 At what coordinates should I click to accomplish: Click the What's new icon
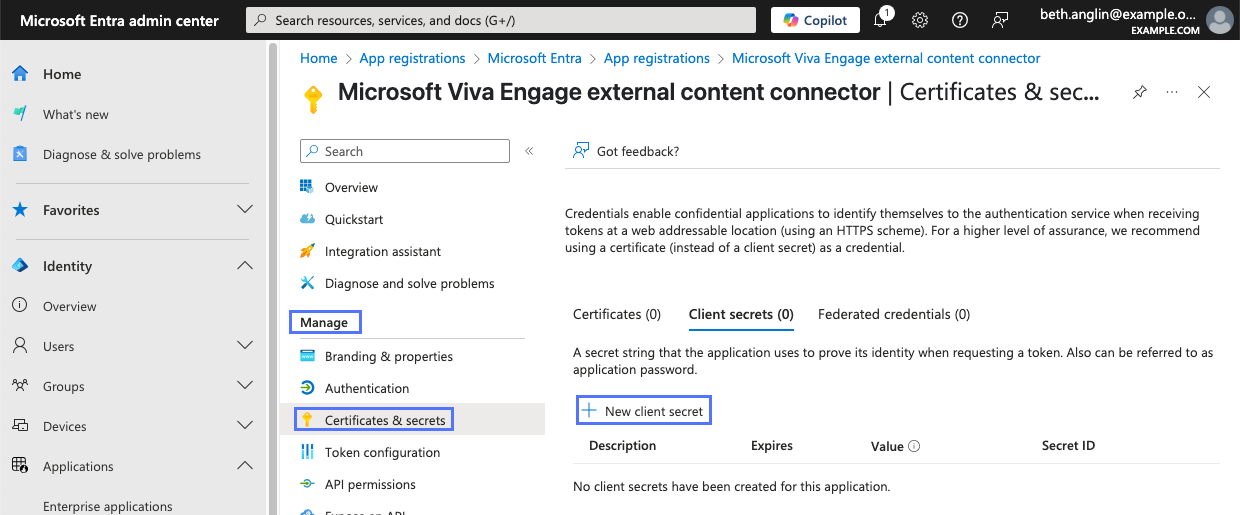click(20, 114)
